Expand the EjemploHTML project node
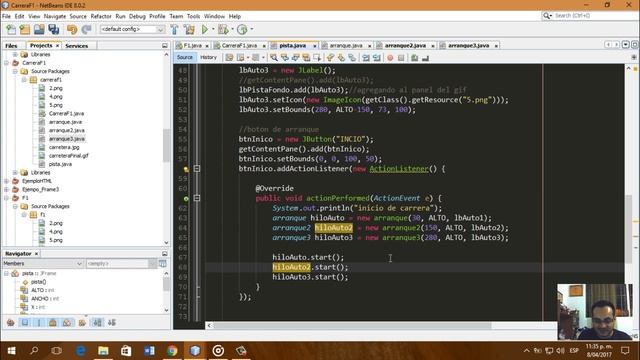Screen dimensions: 640x360 [x=7, y=181]
